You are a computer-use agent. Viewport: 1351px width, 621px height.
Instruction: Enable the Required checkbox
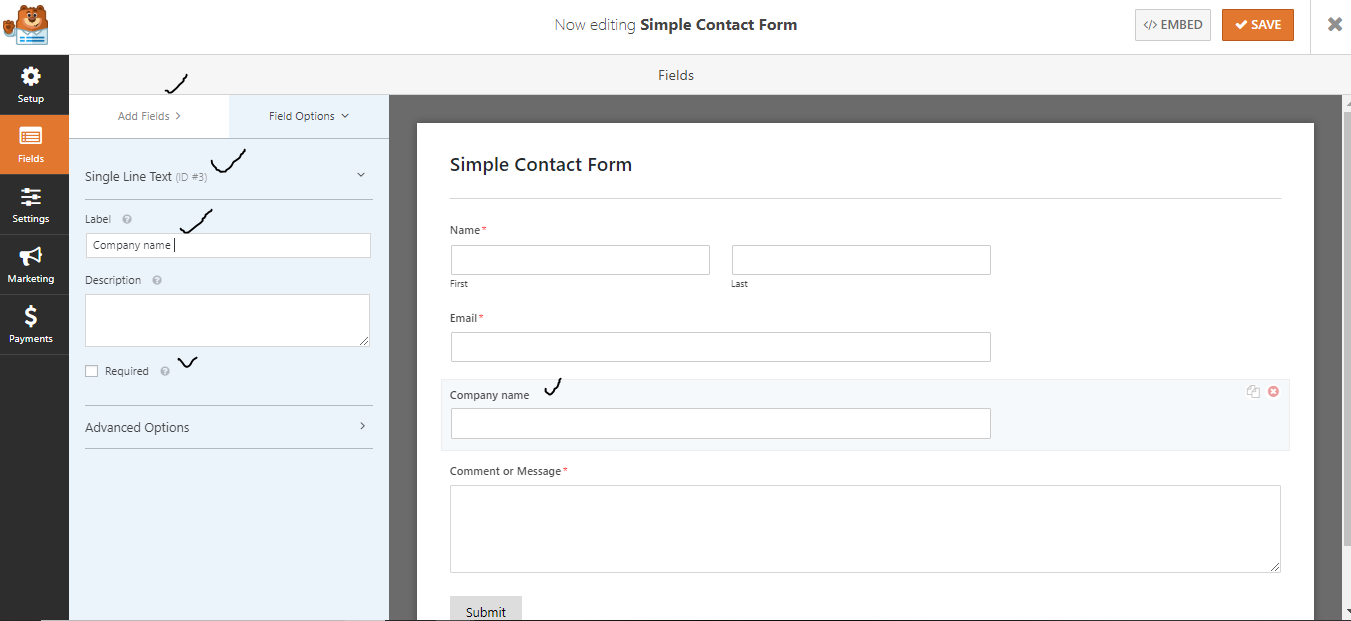point(92,371)
